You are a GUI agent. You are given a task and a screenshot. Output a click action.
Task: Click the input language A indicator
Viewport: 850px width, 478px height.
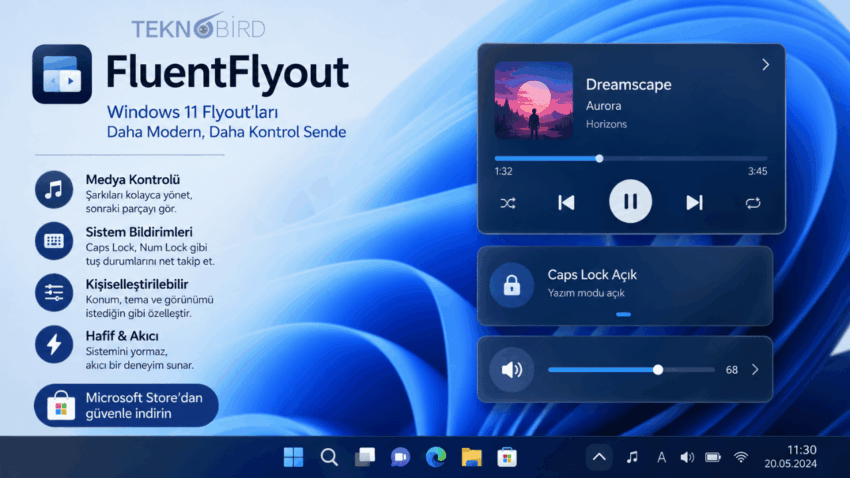[661, 458]
